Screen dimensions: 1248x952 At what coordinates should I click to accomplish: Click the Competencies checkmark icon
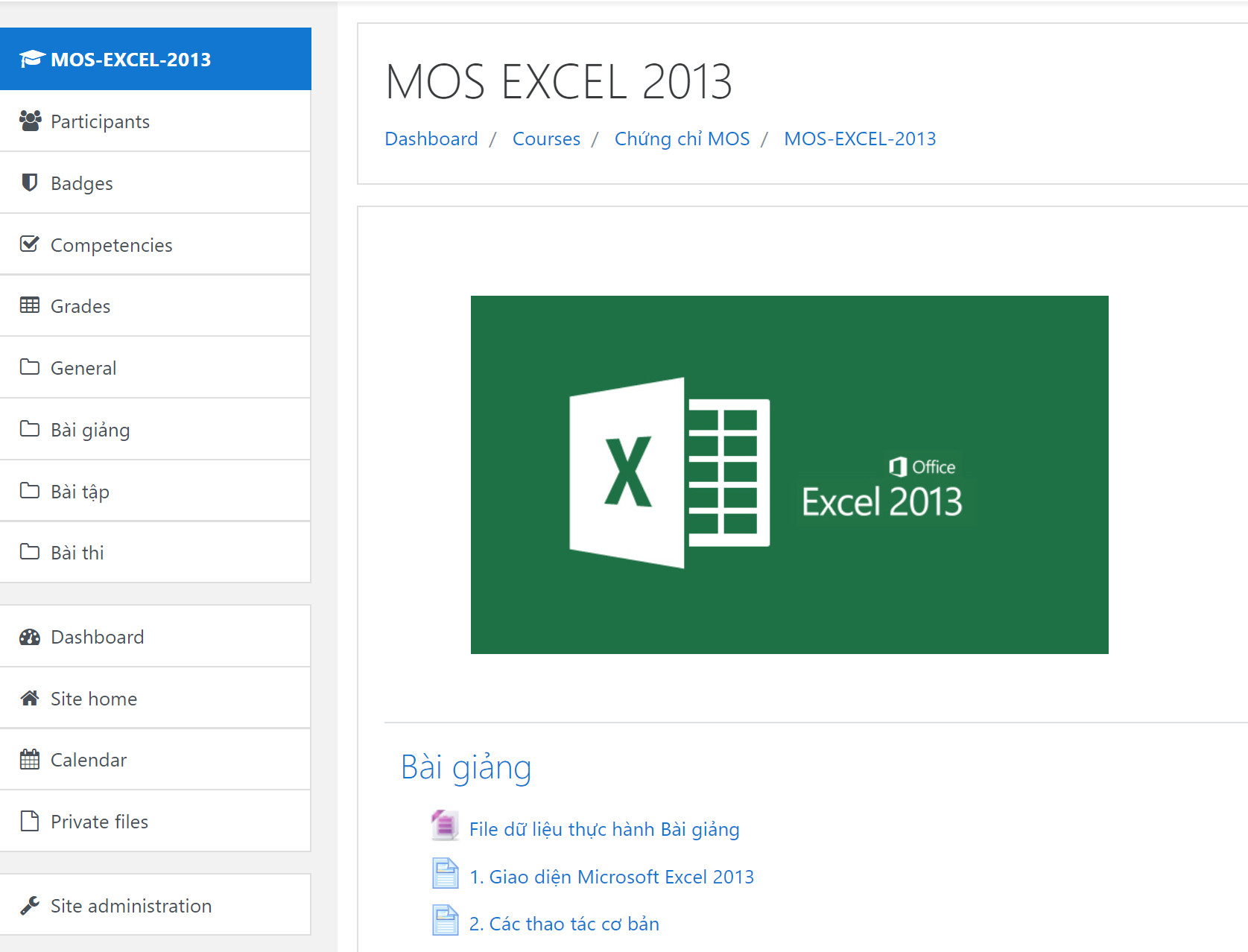coord(30,244)
